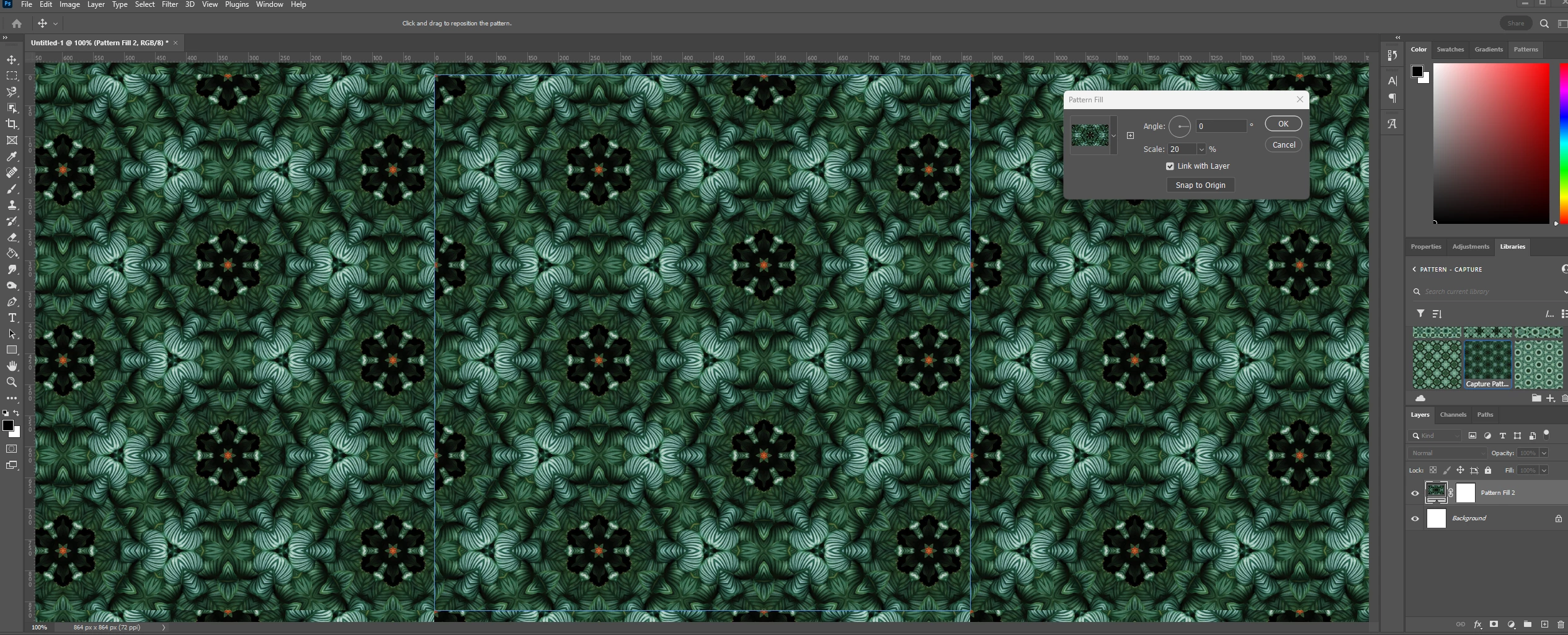Toggle Lock all padlock in Layers panel
Viewport: 1568px width, 635px height.
(x=1488, y=470)
